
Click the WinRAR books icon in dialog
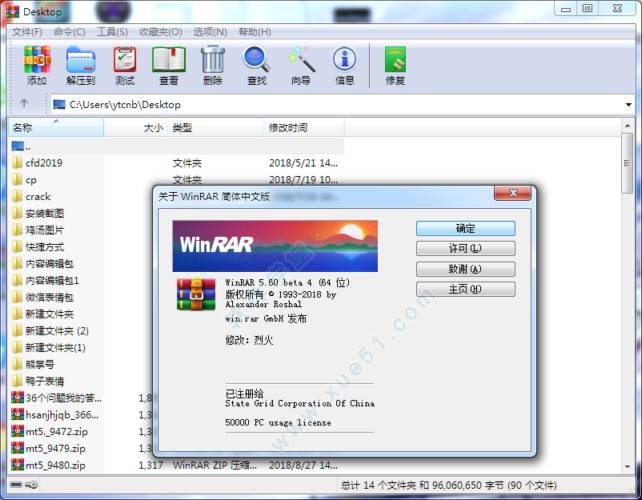tap(196, 294)
